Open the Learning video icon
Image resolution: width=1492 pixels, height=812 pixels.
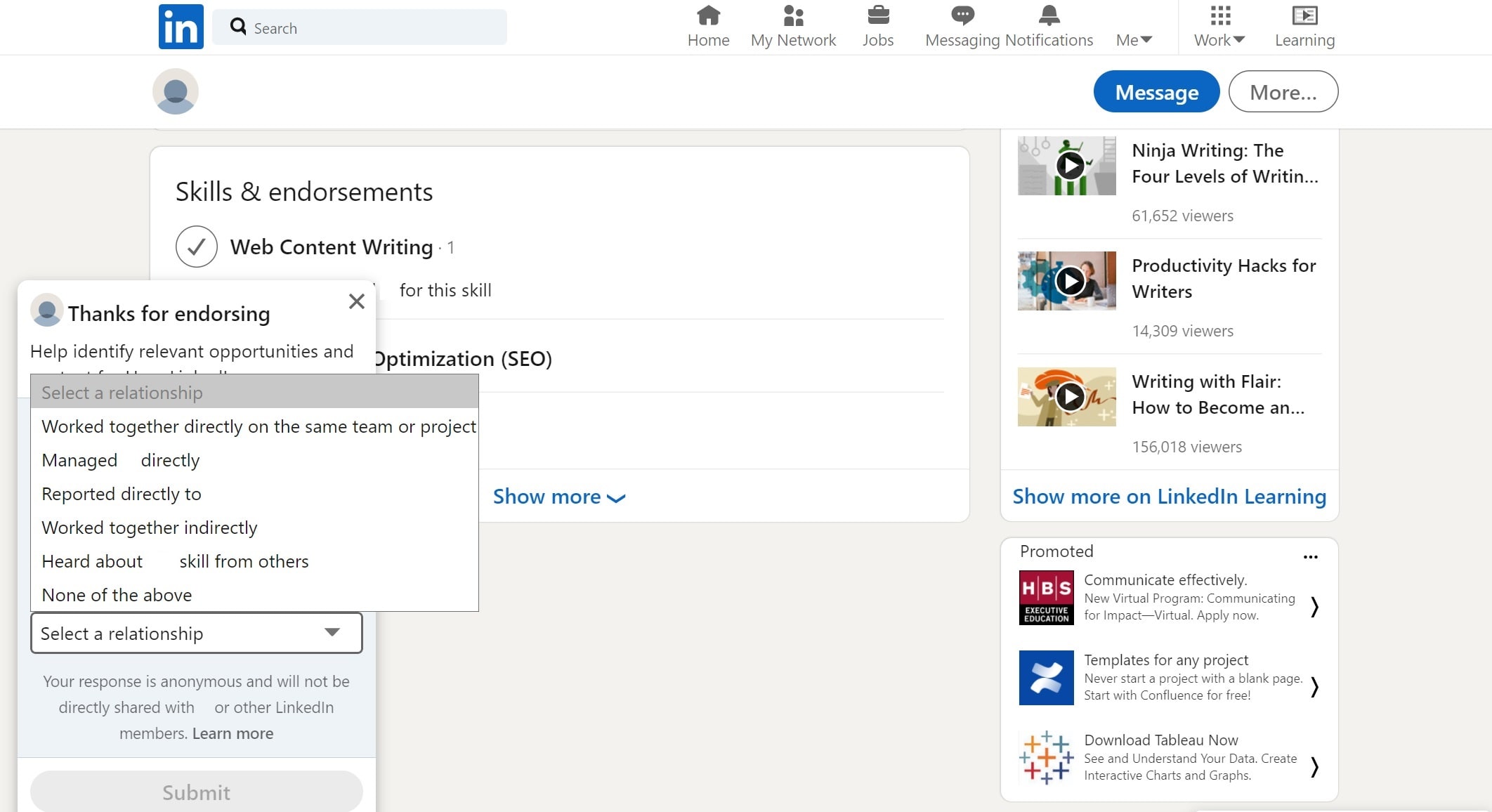tap(1304, 15)
